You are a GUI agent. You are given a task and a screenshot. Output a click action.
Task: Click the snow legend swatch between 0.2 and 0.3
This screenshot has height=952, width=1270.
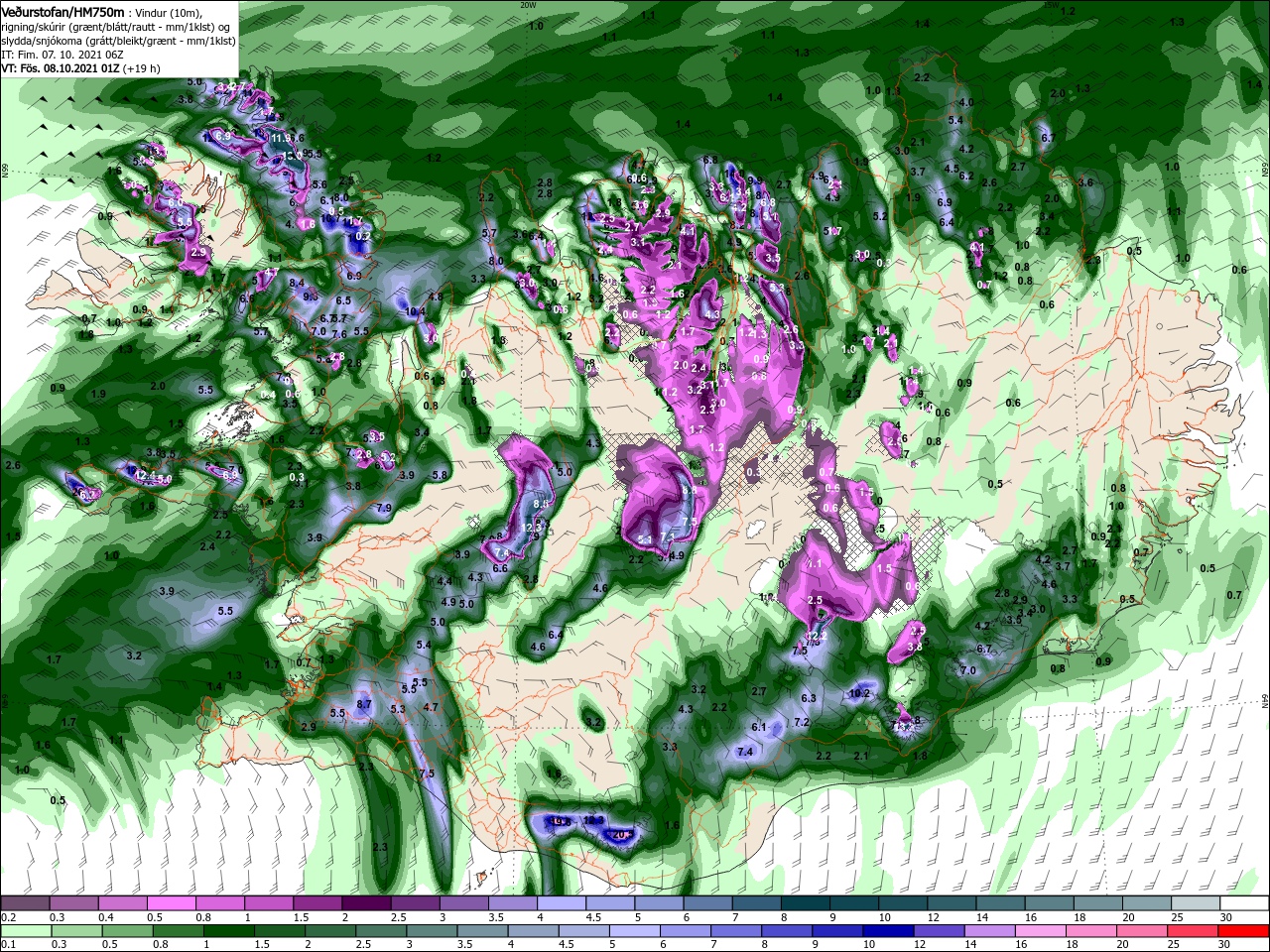26,903
